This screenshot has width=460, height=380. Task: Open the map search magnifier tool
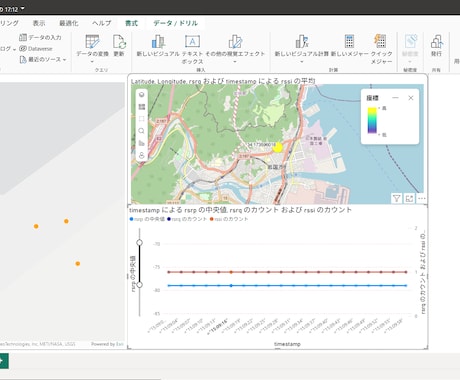click(142, 131)
